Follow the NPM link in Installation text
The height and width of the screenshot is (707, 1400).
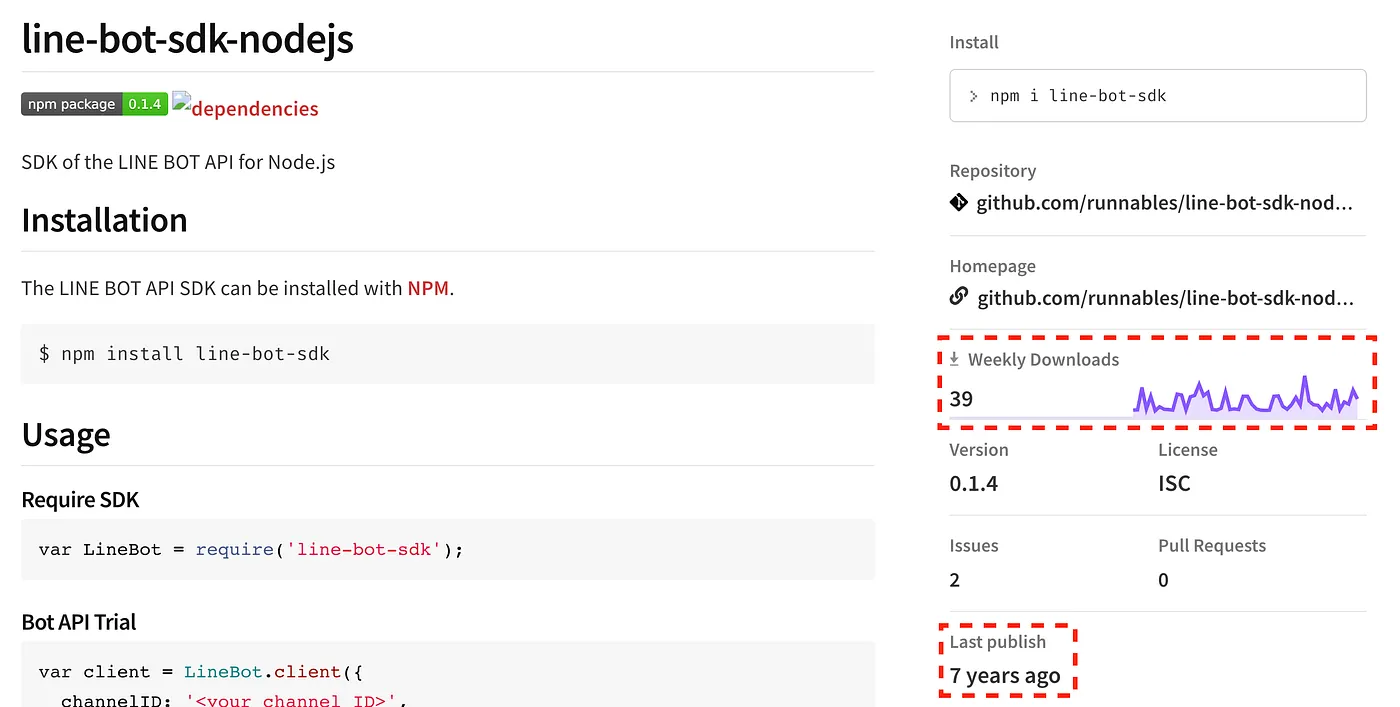click(428, 288)
